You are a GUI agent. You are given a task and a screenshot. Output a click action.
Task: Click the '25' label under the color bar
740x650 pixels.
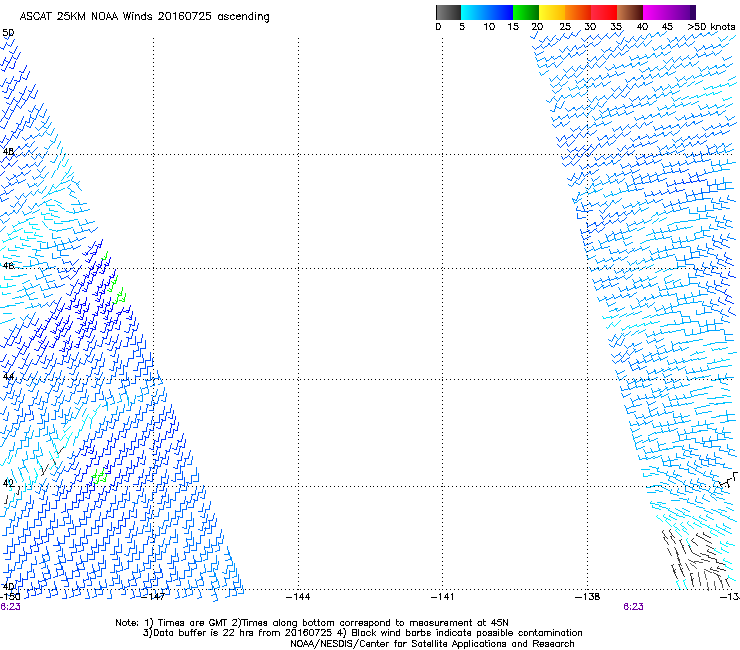565,27
